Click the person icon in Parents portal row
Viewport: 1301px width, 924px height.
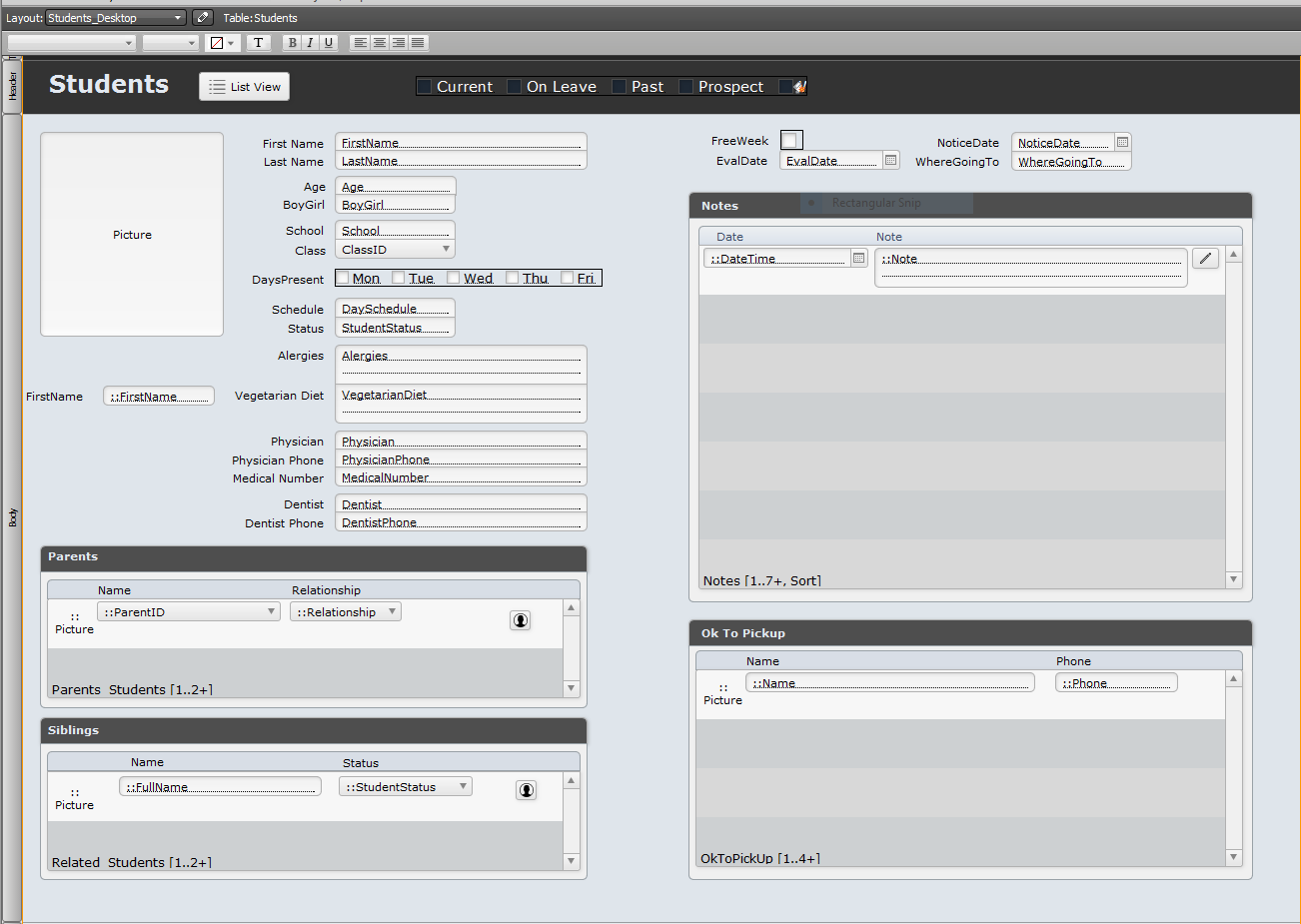tap(521, 620)
